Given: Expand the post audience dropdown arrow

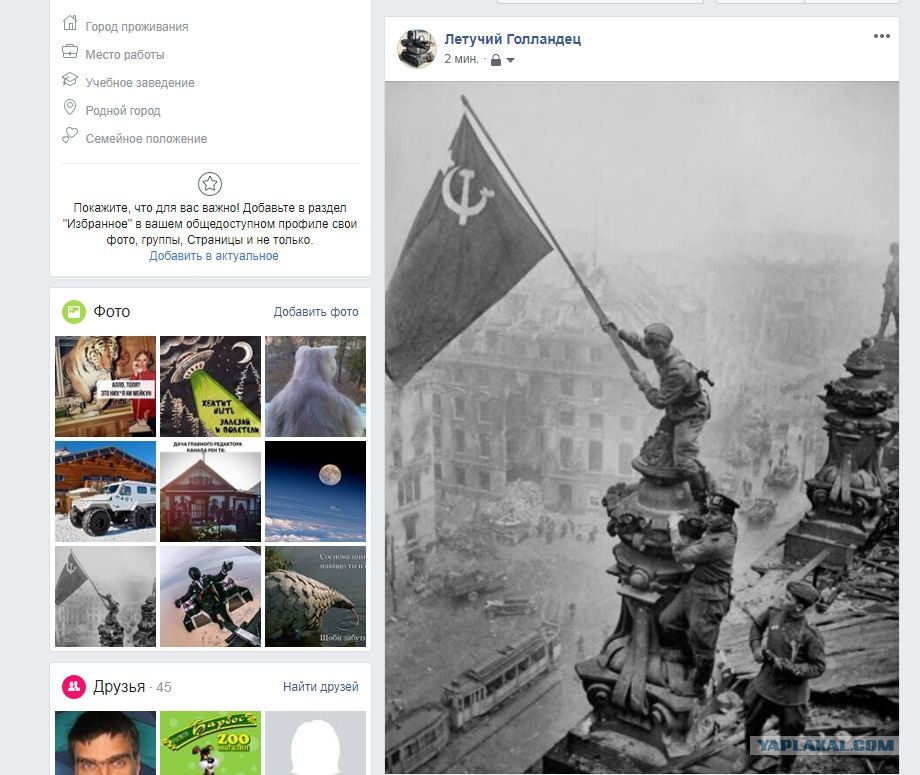Looking at the screenshot, I should [510, 60].
